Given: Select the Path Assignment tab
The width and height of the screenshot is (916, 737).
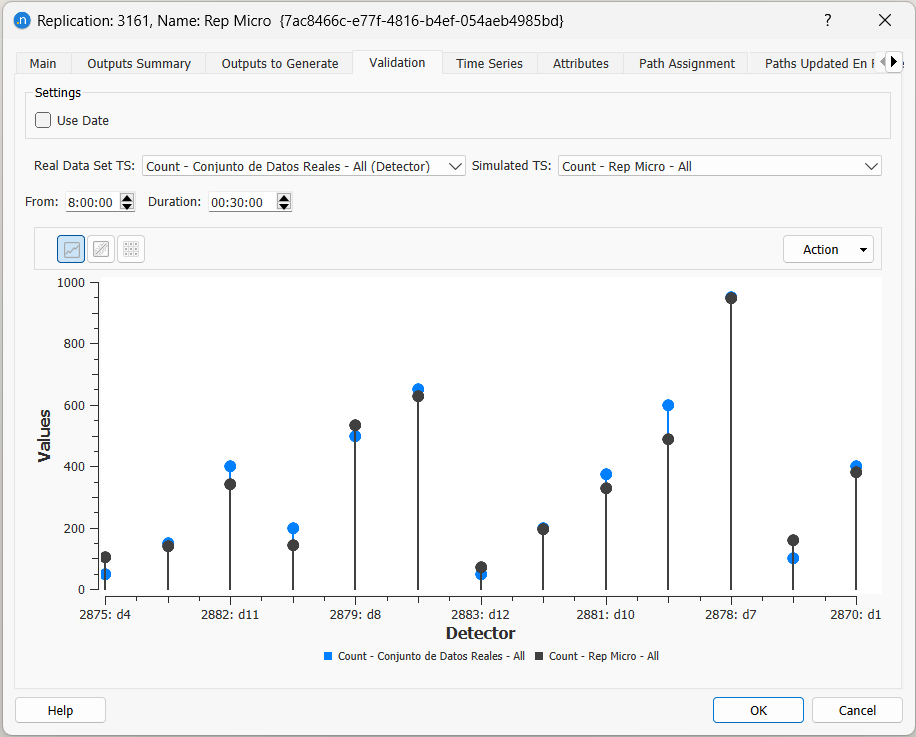Looking at the screenshot, I should pyautogui.click(x=686, y=63).
